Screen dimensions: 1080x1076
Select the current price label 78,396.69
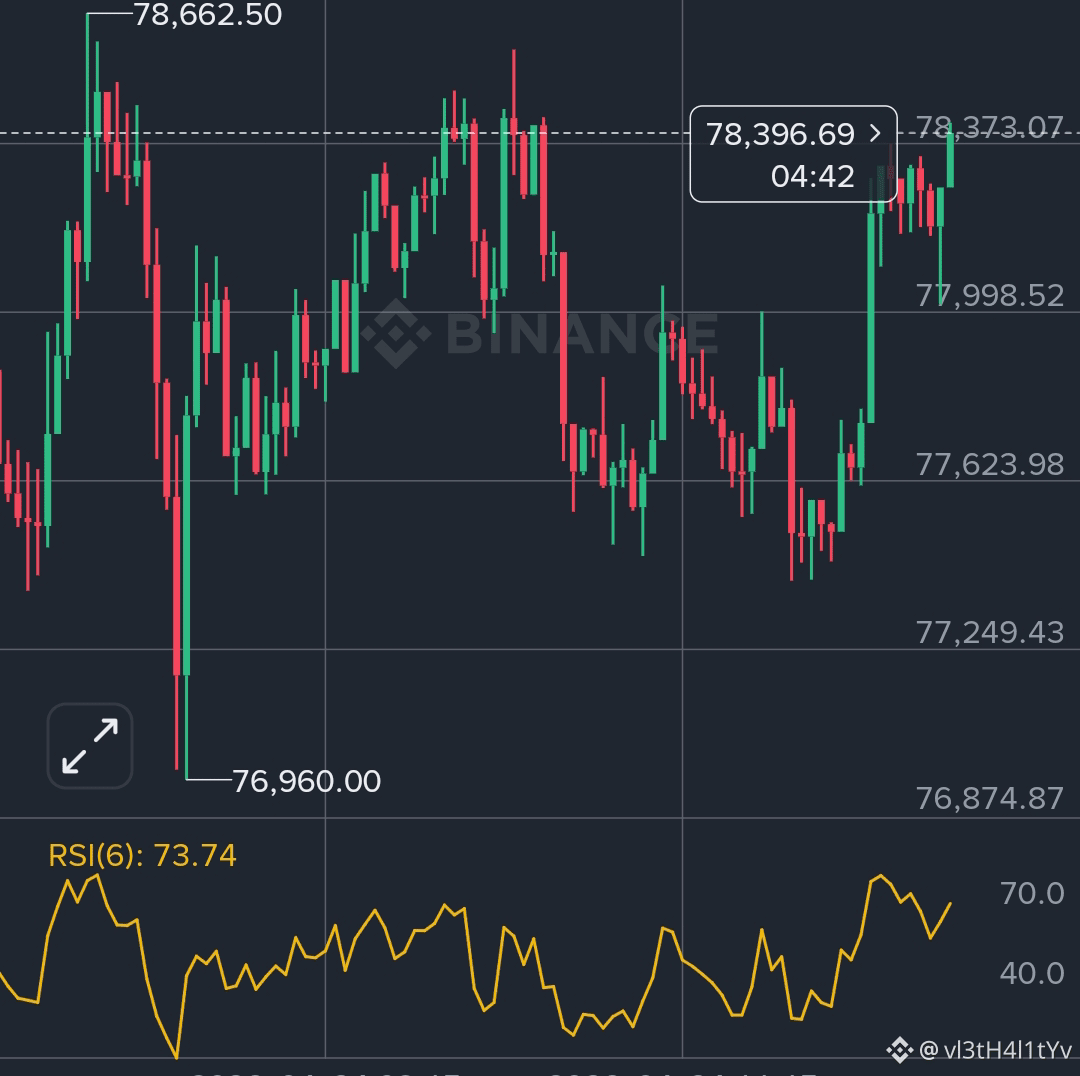click(780, 134)
